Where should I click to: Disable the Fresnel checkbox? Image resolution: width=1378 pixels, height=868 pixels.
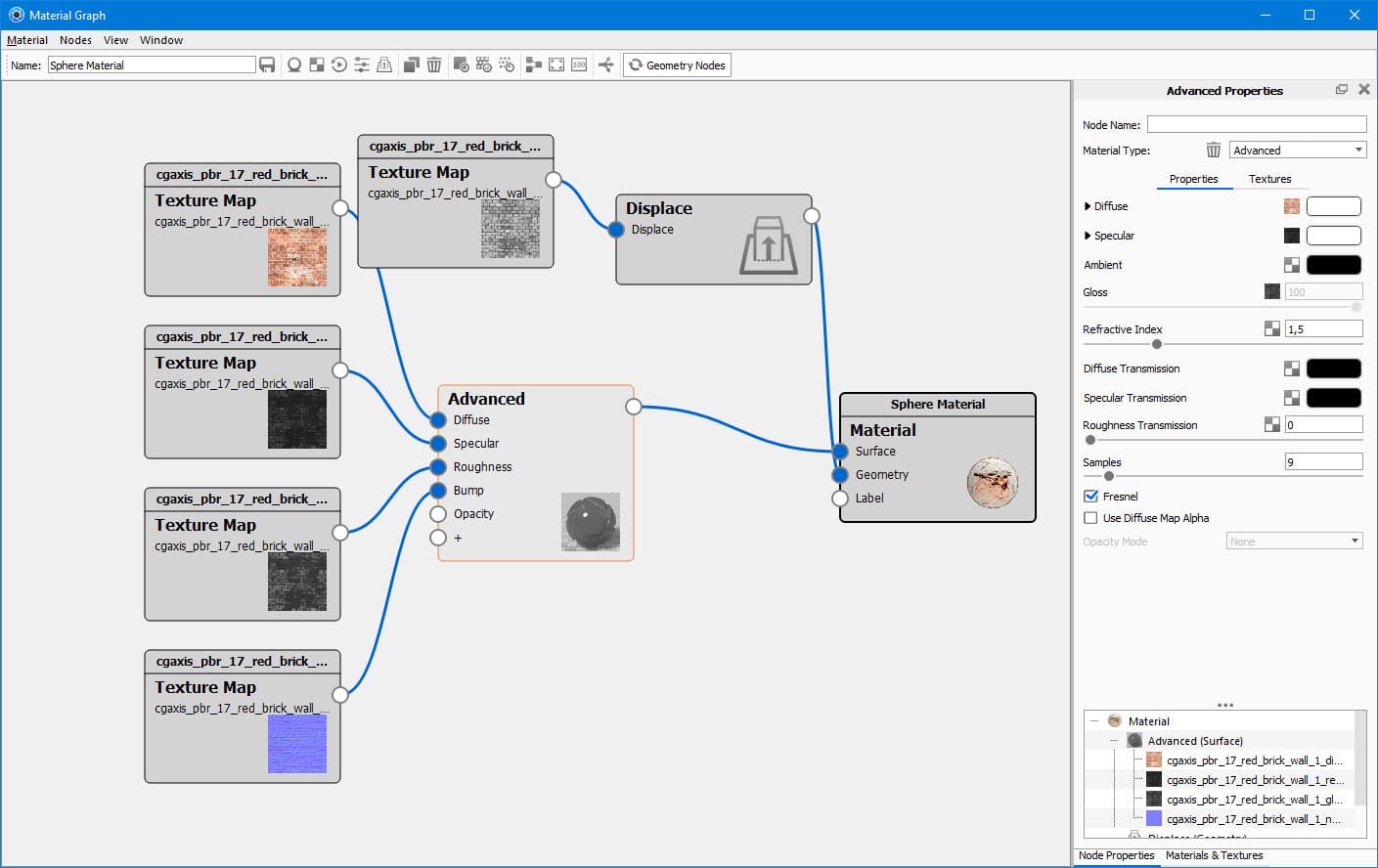click(x=1090, y=496)
